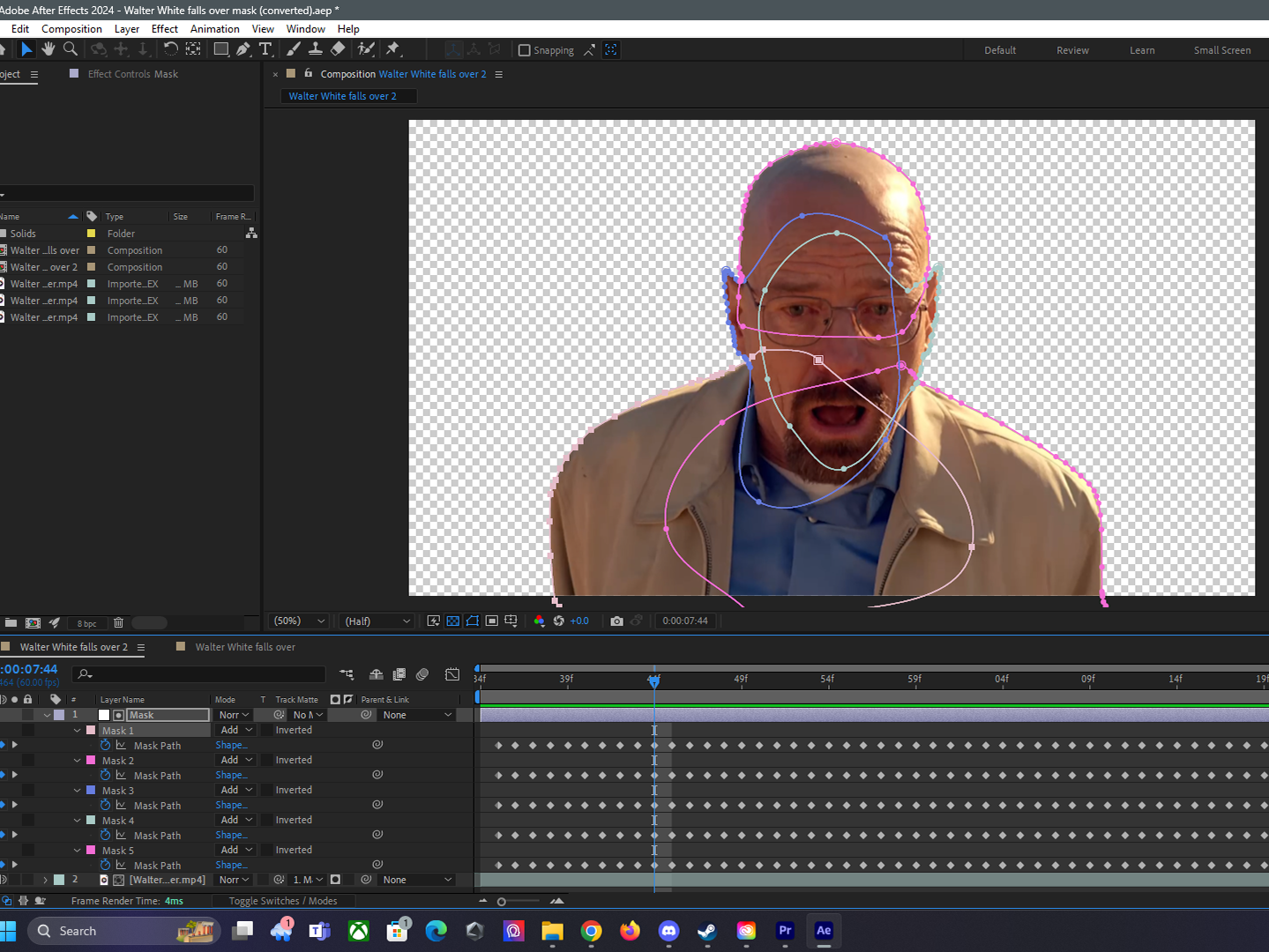Click the Mask 2 pink color swatch

pyautogui.click(x=91, y=760)
